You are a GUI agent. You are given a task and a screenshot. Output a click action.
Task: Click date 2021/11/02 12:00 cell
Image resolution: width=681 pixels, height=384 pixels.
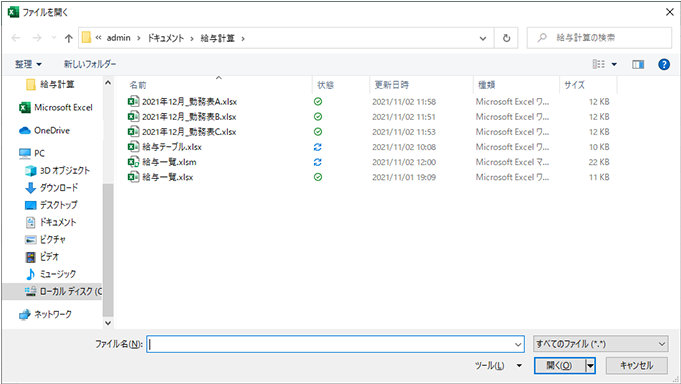pyautogui.click(x=404, y=162)
